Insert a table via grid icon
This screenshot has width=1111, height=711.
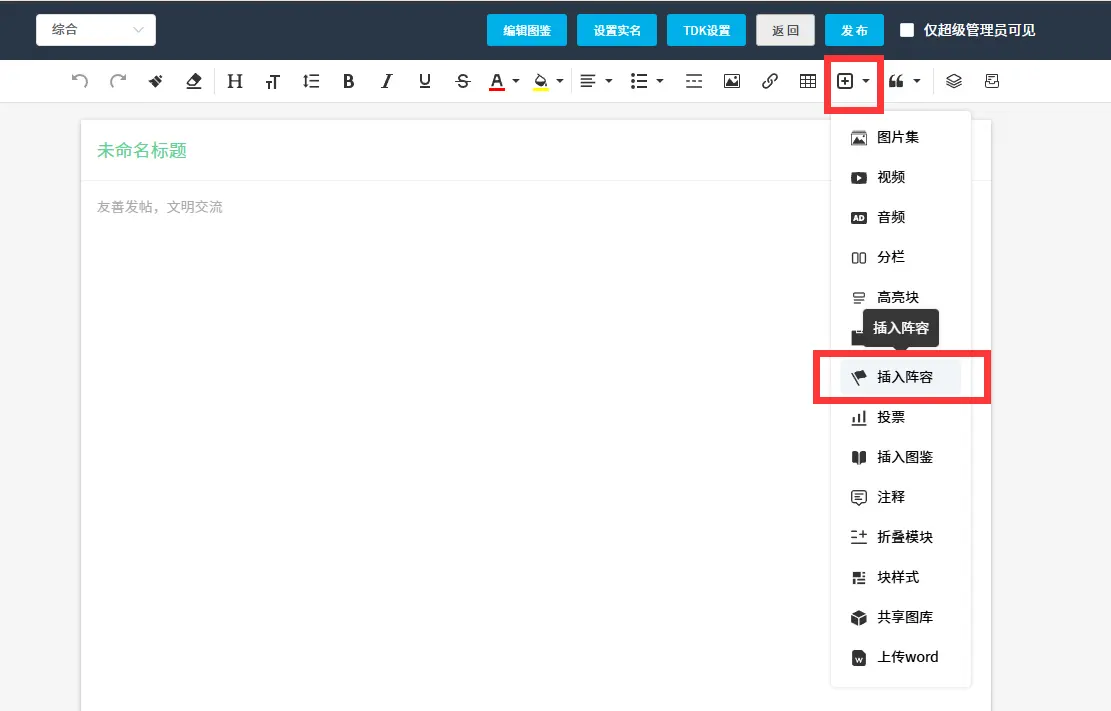click(808, 81)
